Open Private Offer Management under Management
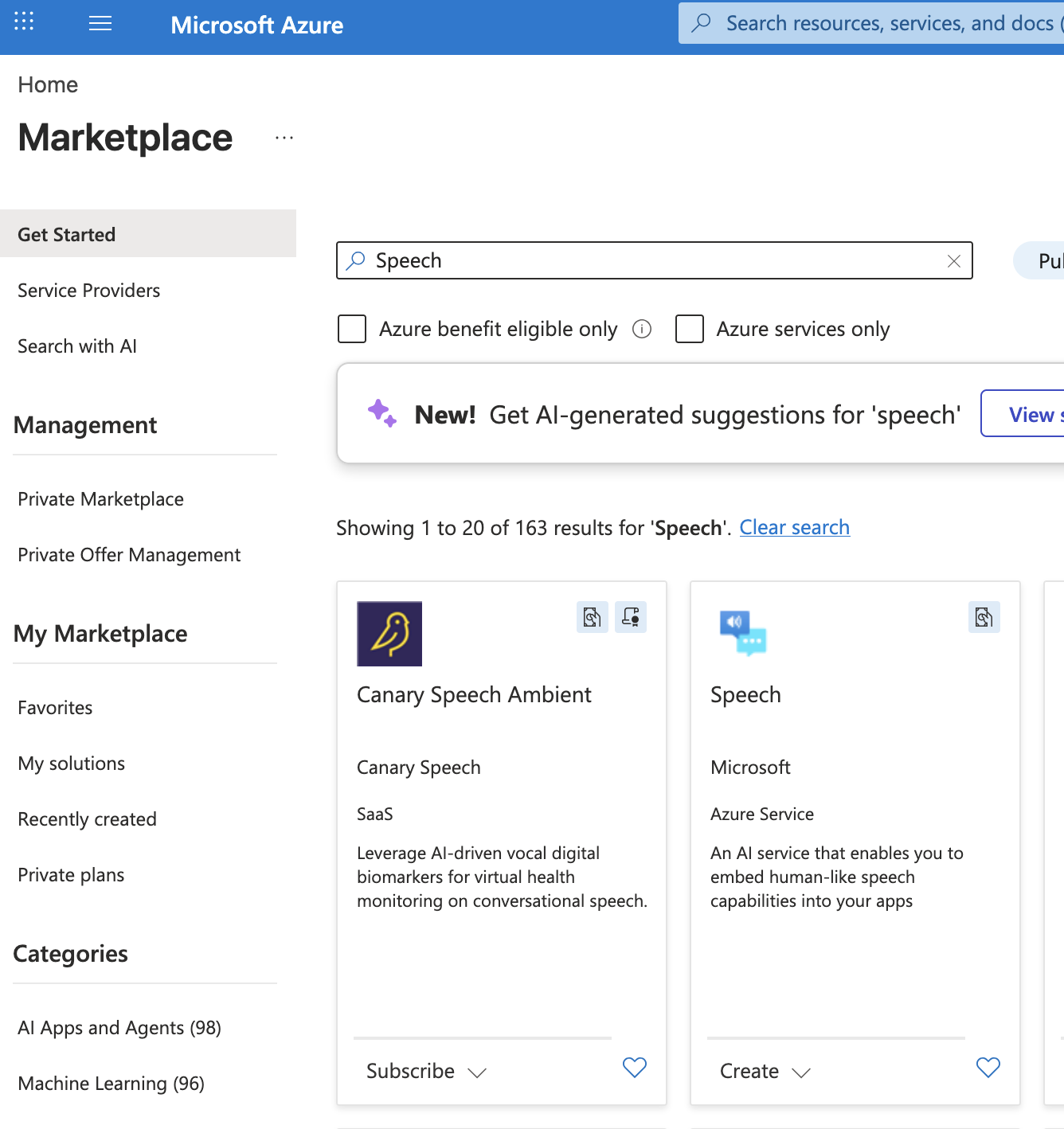 click(x=129, y=554)
